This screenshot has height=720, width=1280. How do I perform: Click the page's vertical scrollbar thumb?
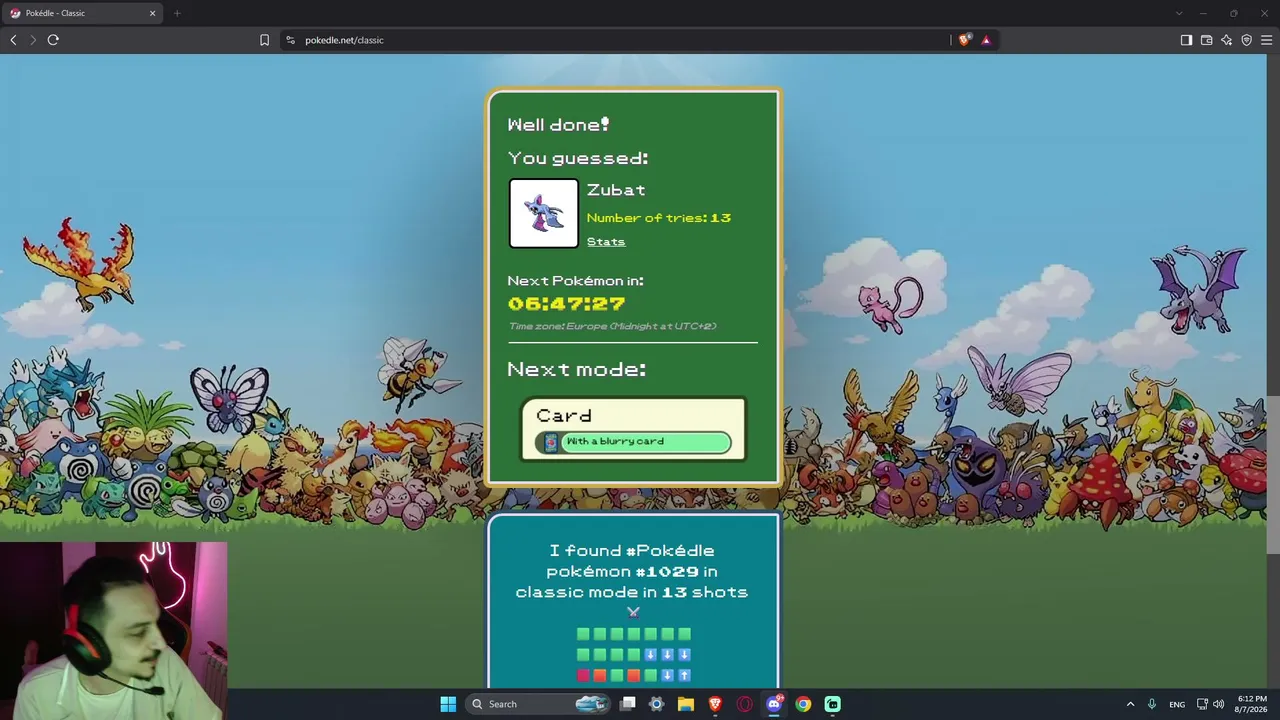coord(1273,475)
